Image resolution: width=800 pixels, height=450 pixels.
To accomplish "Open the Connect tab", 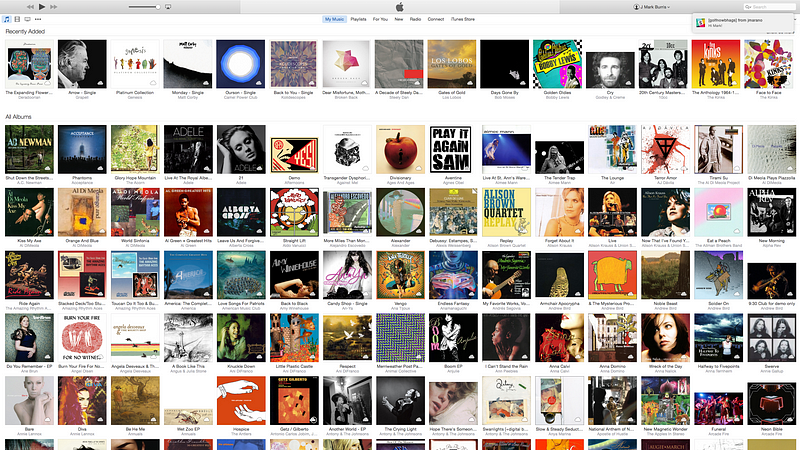I will pyautogui.click(x=436, y=19).
